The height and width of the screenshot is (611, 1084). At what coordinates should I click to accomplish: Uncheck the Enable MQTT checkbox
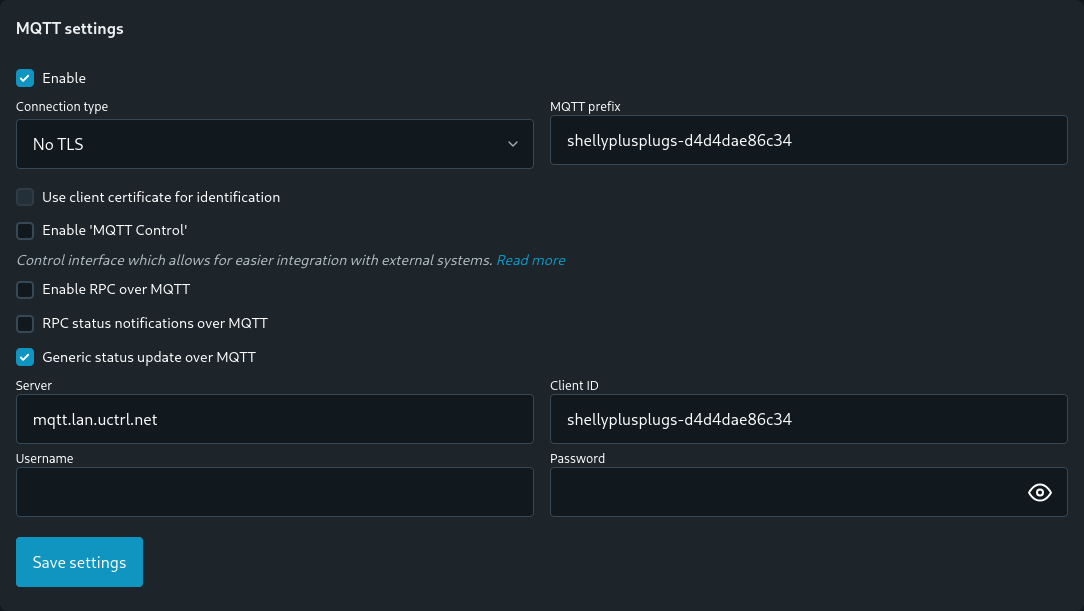(x=26, y=78)
